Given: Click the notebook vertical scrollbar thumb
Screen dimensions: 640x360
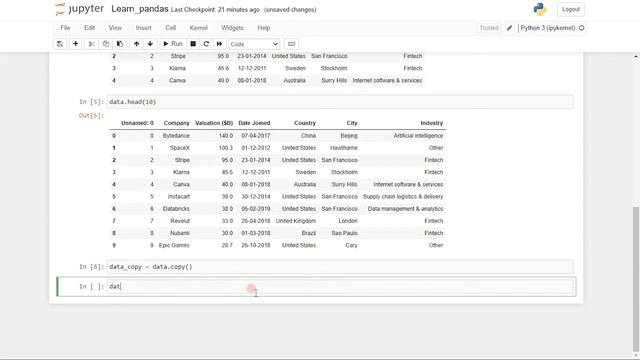Looking at the screenshot, I should (x=636, y=278).
